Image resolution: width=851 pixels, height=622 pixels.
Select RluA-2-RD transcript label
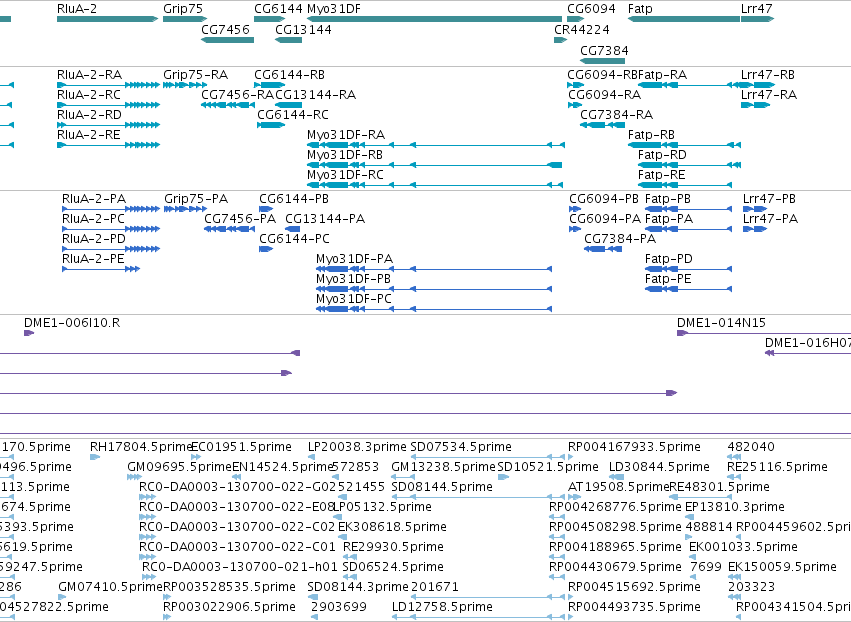tap(90, 115)
